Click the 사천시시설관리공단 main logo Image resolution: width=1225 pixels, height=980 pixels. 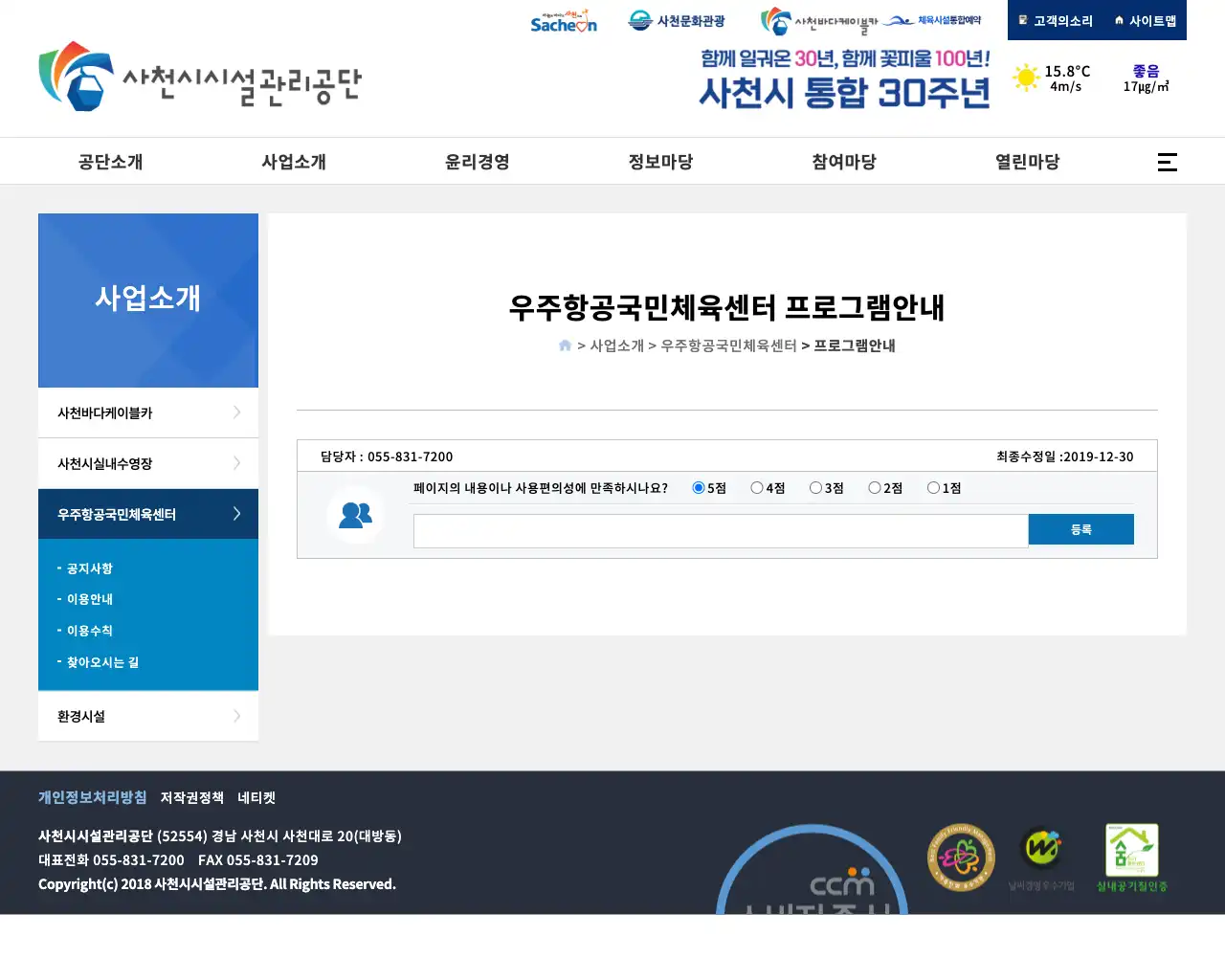(x=200, y=77)
